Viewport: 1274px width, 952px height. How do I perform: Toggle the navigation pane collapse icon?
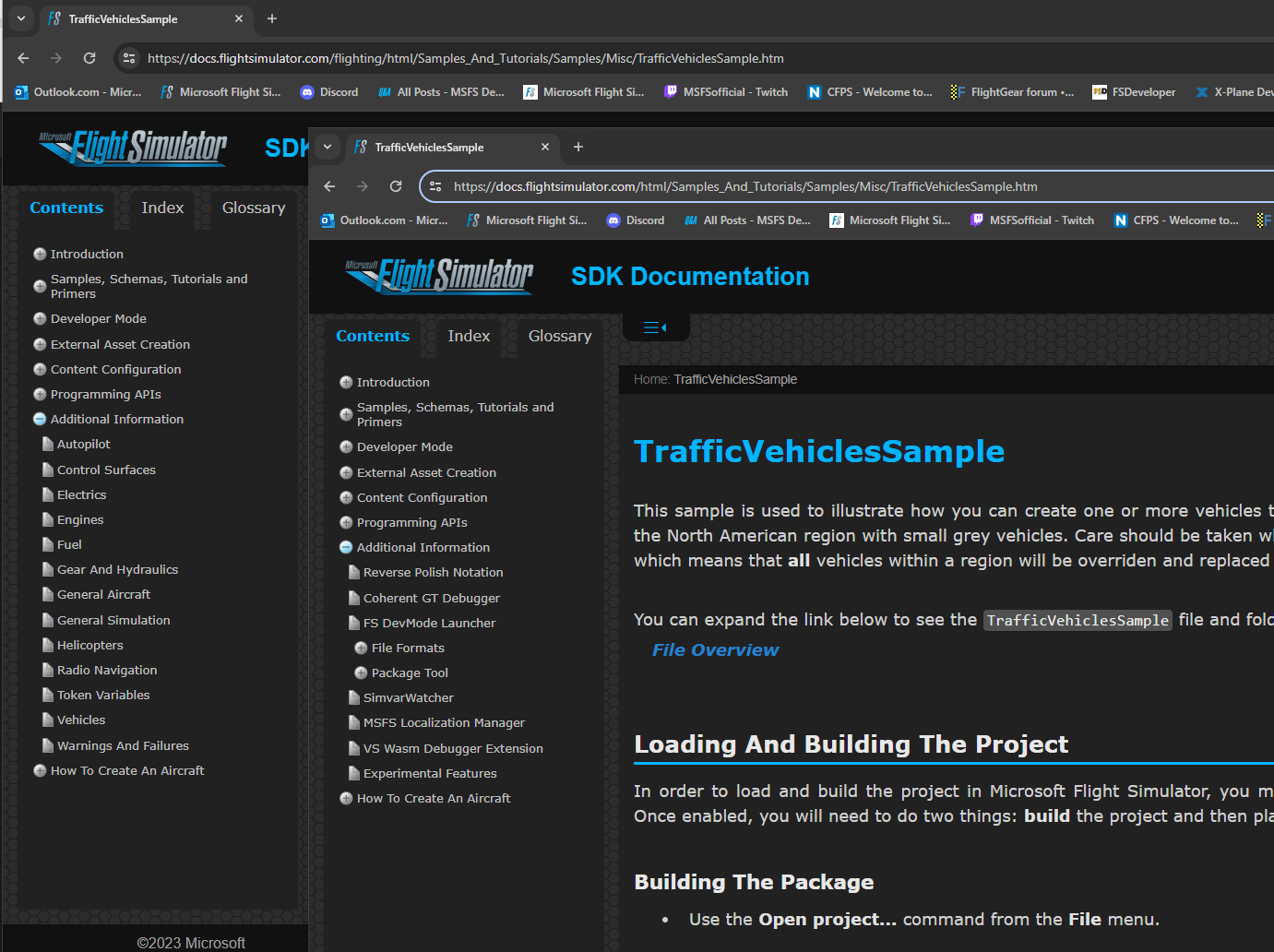[x=655, y=327]
